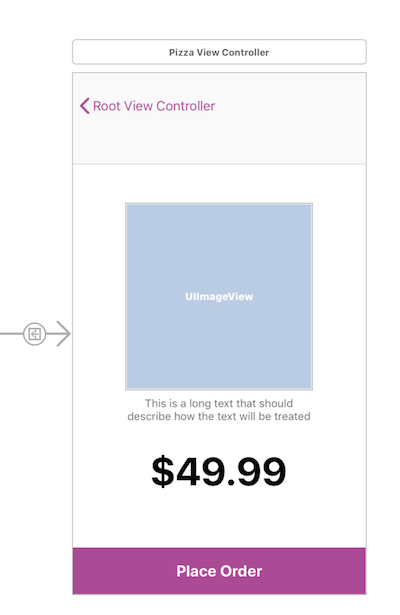
Task: Select the $49.99 price label
Action: click(219, 471)
